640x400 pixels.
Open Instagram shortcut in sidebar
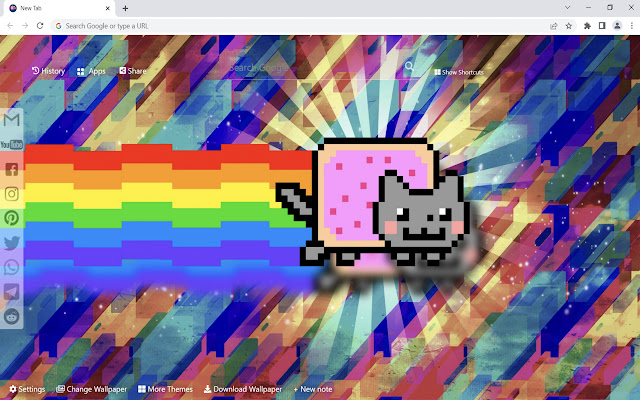11,194
